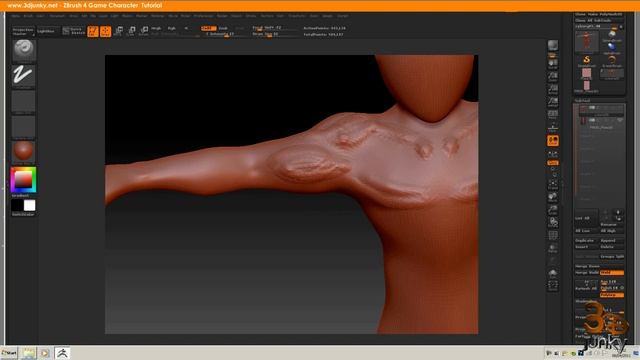Click the Delete subtool button
Viewport: 640px width, 360px height.
coord(612,247)
